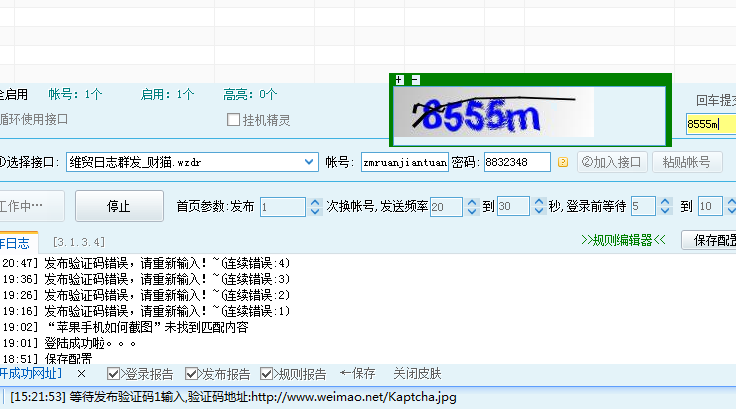736x410 pixels.
Task: Click the orange help icon beside password
Action: point(563,162)
